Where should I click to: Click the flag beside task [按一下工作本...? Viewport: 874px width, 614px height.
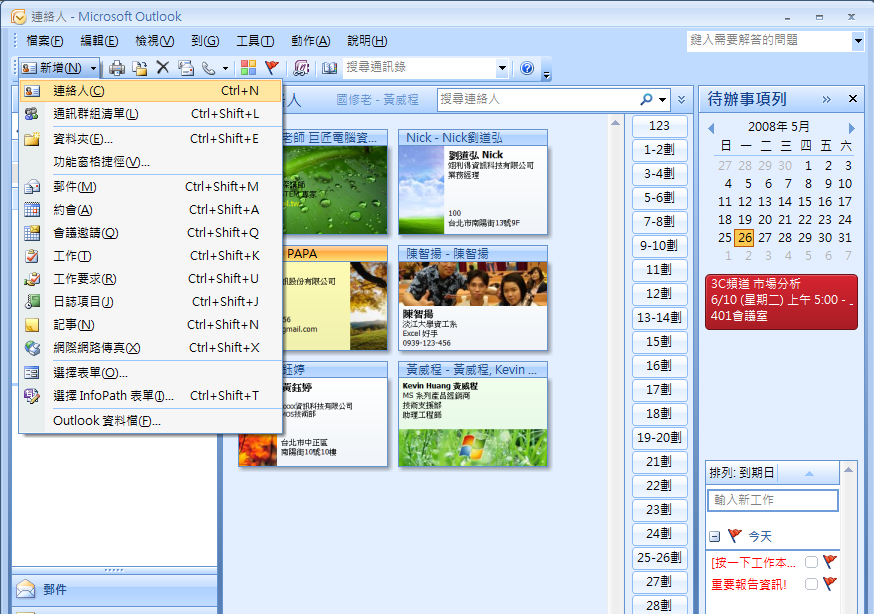coord(830,561)
